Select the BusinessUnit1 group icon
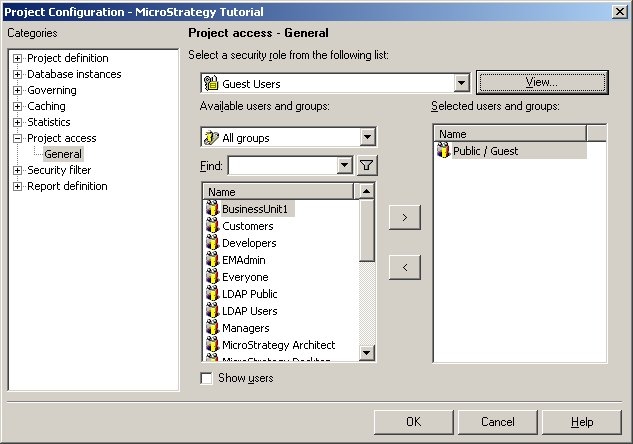 tap(212, 209)
